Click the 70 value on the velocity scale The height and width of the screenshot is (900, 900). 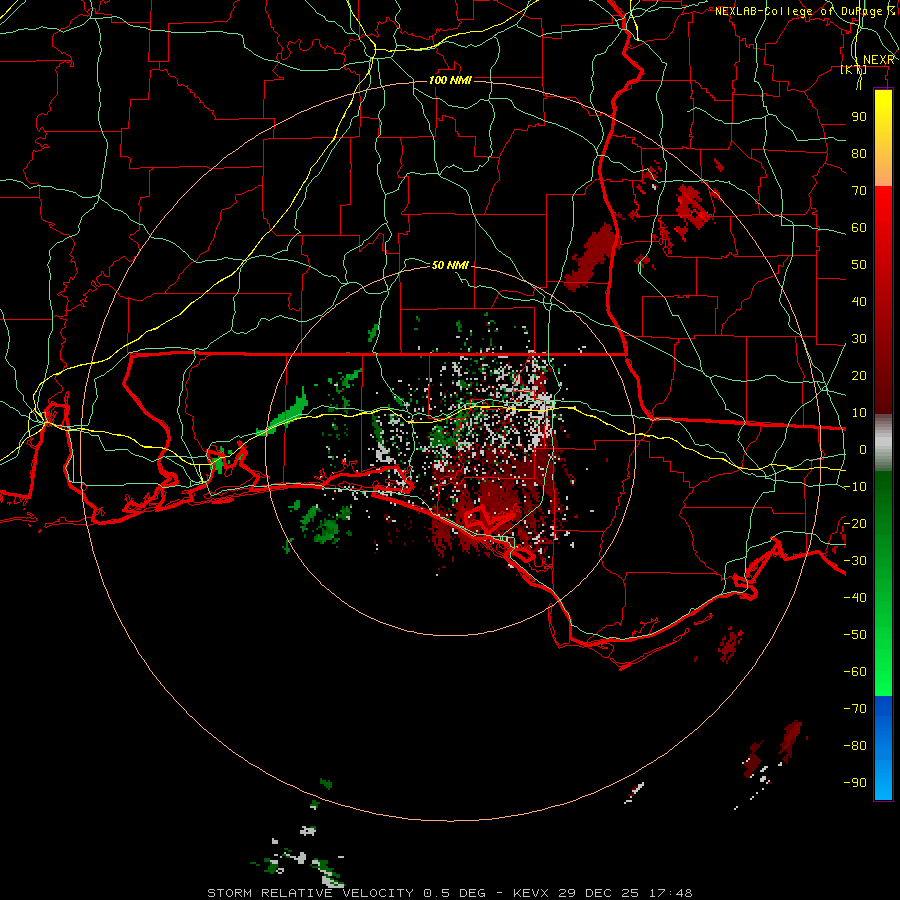coord(859,191)
